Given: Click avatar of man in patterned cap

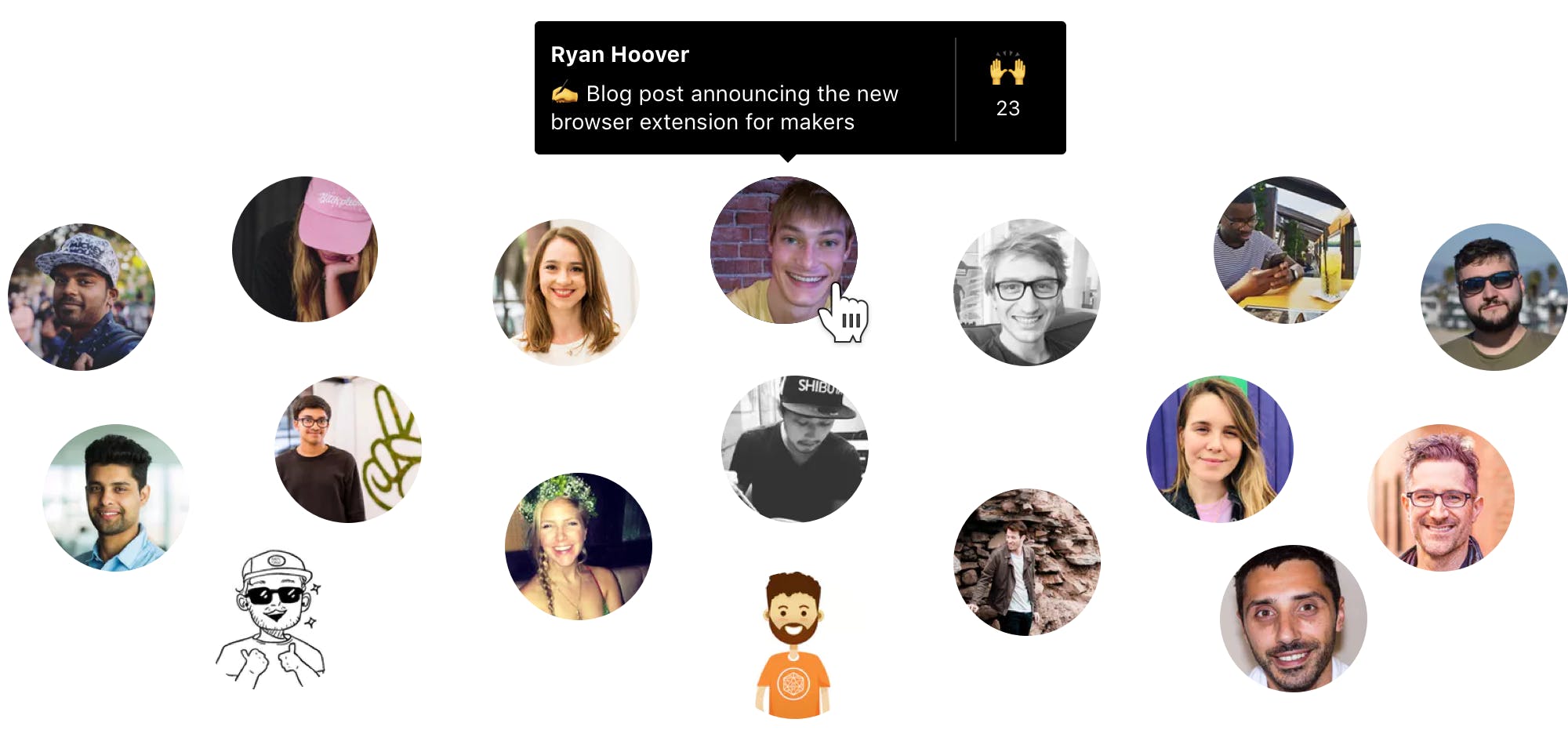Looking at the screenshot, I should pyautogui.click(x=82, y=296).
